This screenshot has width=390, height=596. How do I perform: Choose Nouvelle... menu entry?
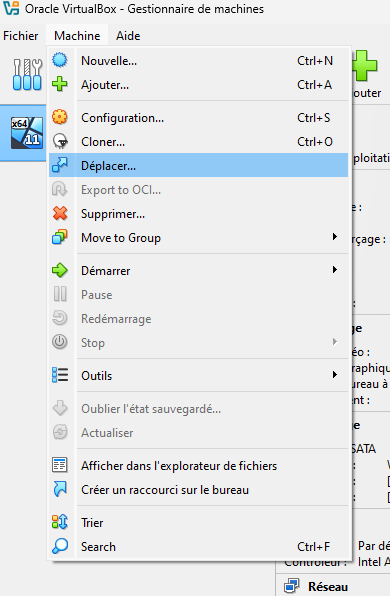pyautogui.click(x=198, y=60)
